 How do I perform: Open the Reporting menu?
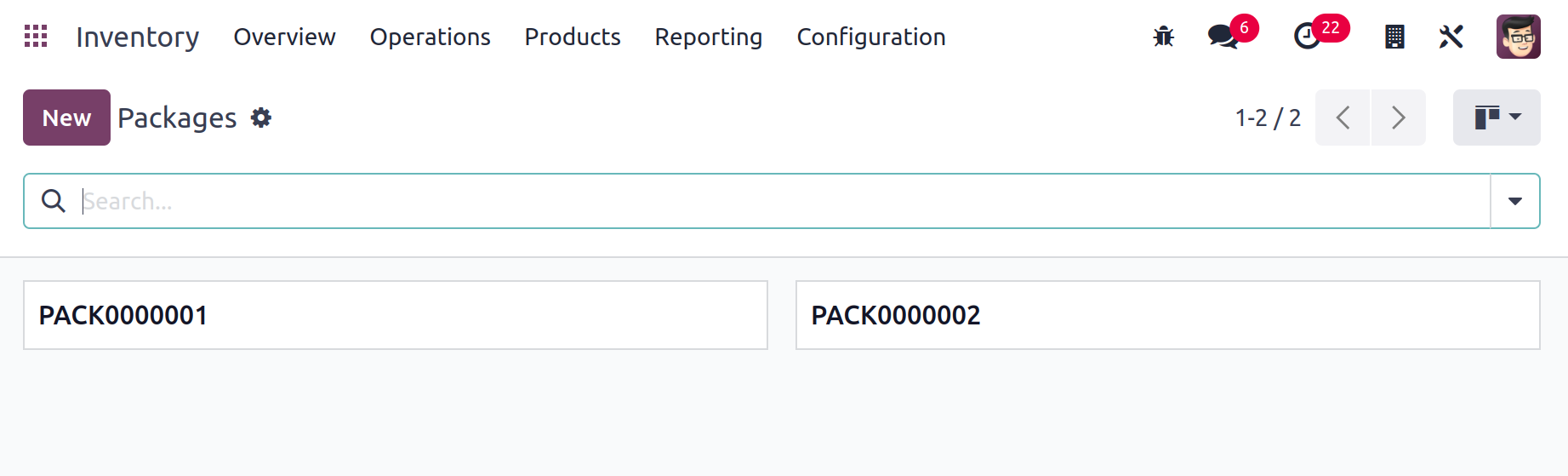[708, 37]
